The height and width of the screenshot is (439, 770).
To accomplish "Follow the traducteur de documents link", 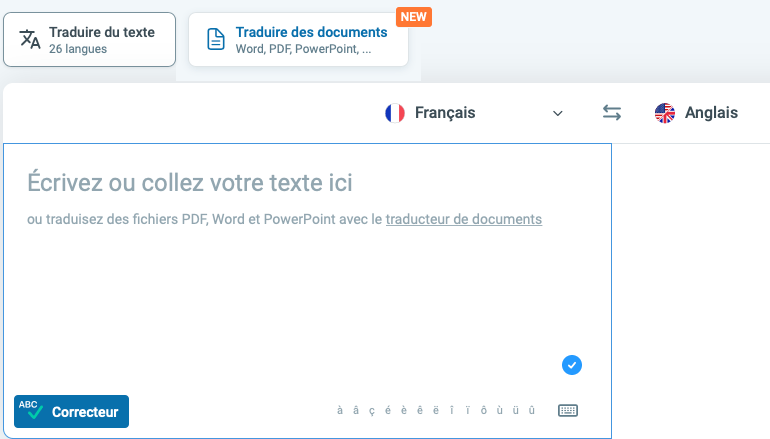I will pos(464,219).
